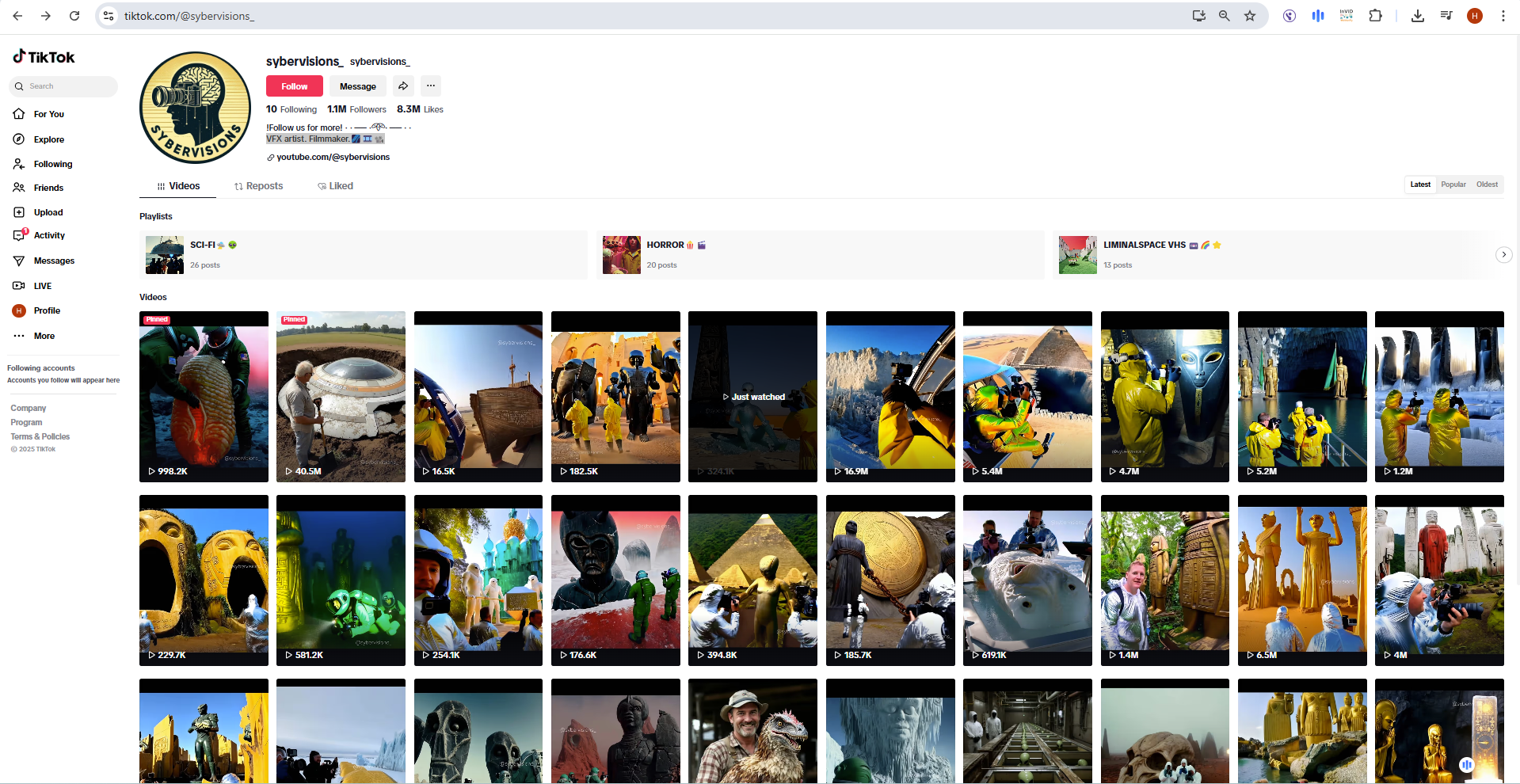Switch to the Liked tab
Viewport: 1520px width, 784px height.
pos(336,186)
